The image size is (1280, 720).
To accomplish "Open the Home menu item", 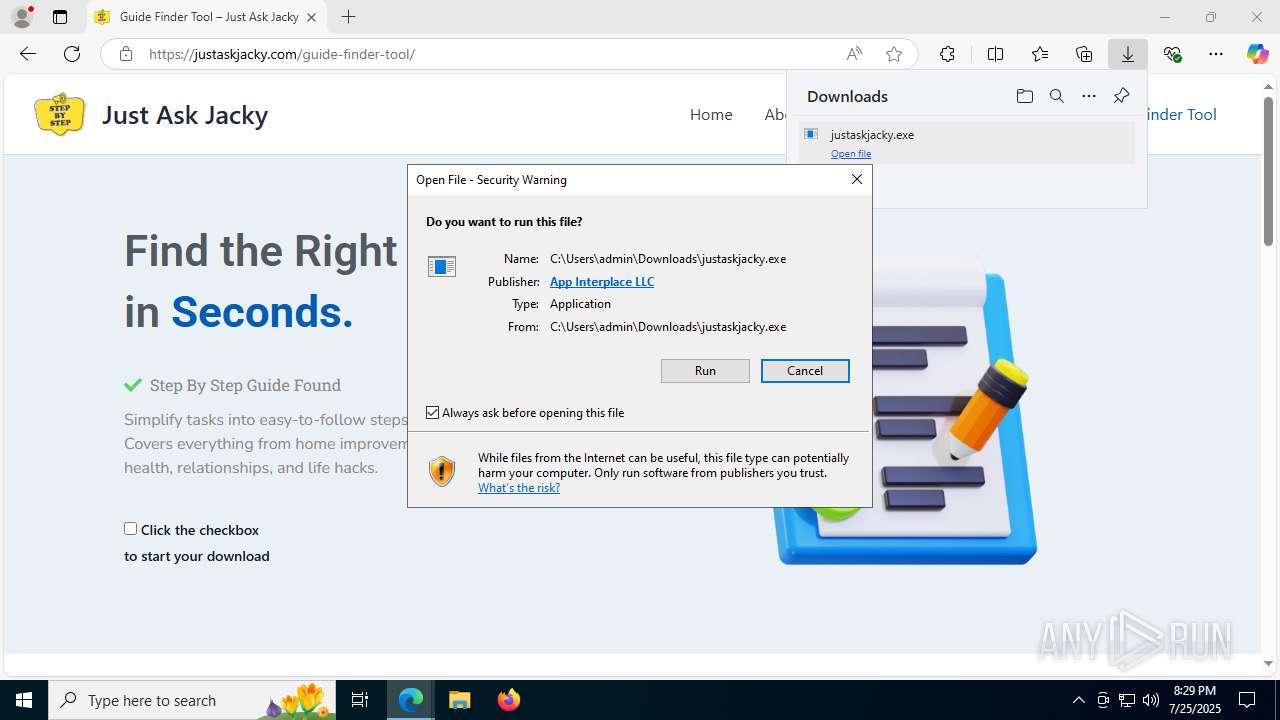I will (711, 115).
